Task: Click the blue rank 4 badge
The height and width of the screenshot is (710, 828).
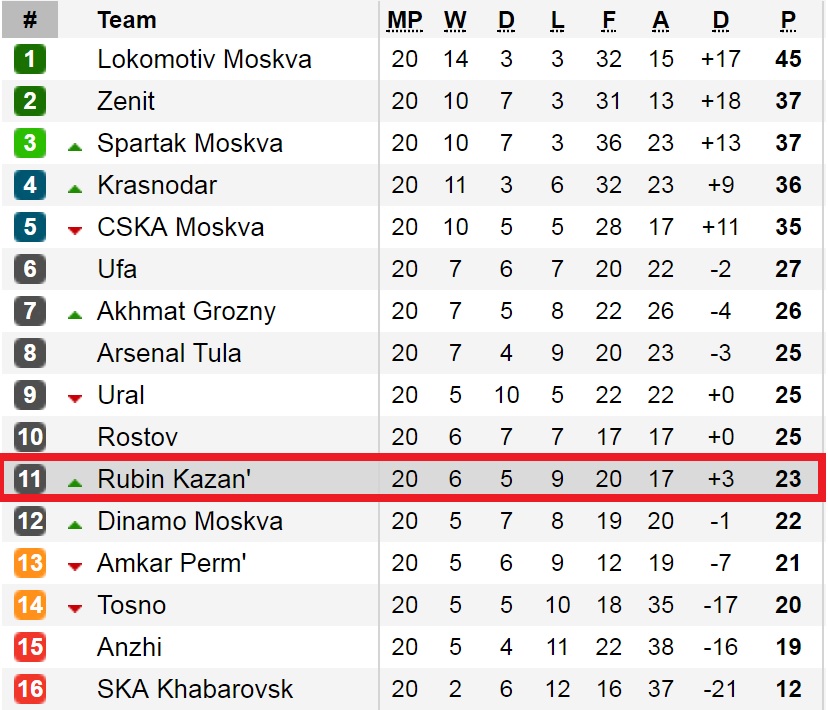Action: point(30,185)
